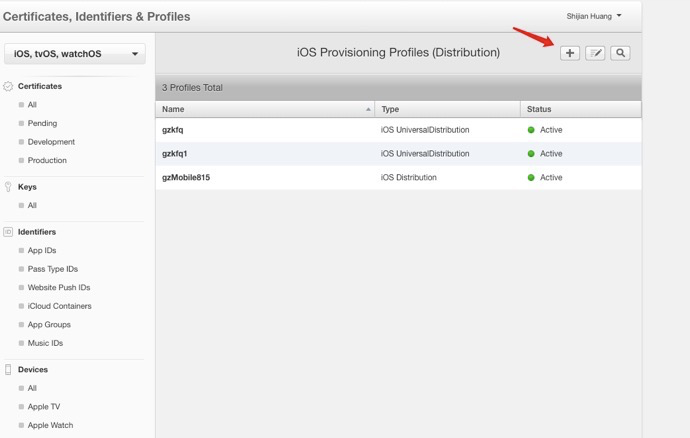Click the Certificates section icon
The width and height of the screenshot is (690, 438).
coord(9,87)
